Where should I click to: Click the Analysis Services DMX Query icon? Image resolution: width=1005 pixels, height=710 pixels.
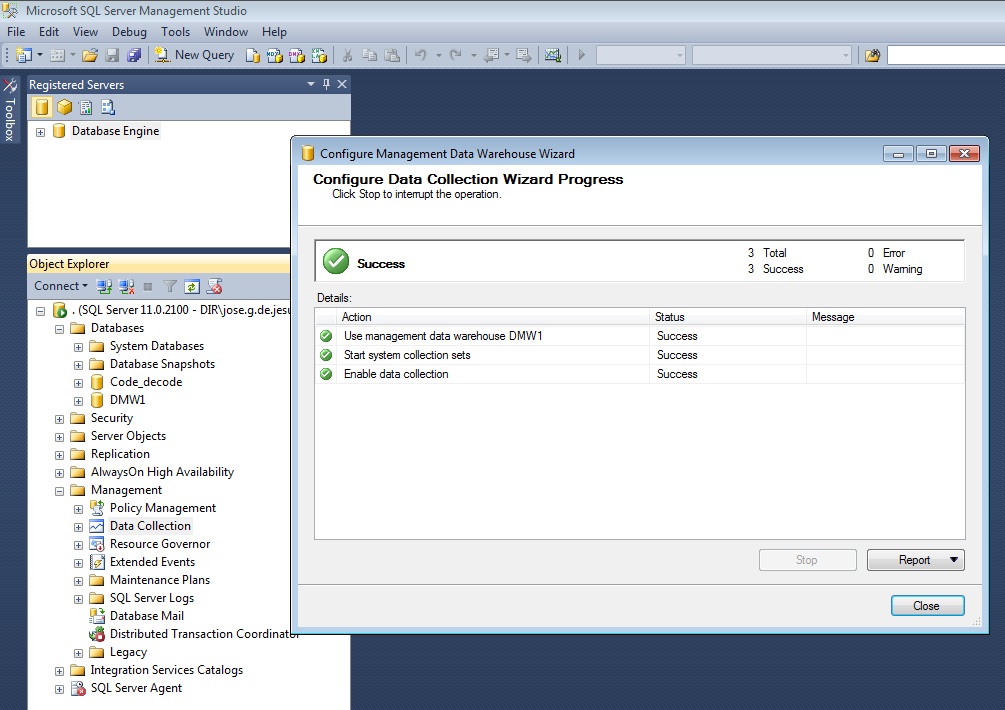[x=297, y=56]
